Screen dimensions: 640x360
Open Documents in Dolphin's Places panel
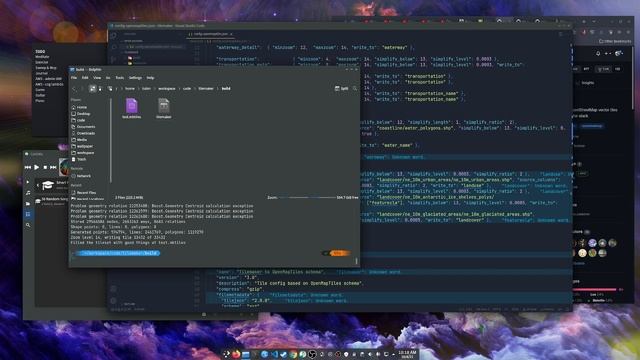83,127
